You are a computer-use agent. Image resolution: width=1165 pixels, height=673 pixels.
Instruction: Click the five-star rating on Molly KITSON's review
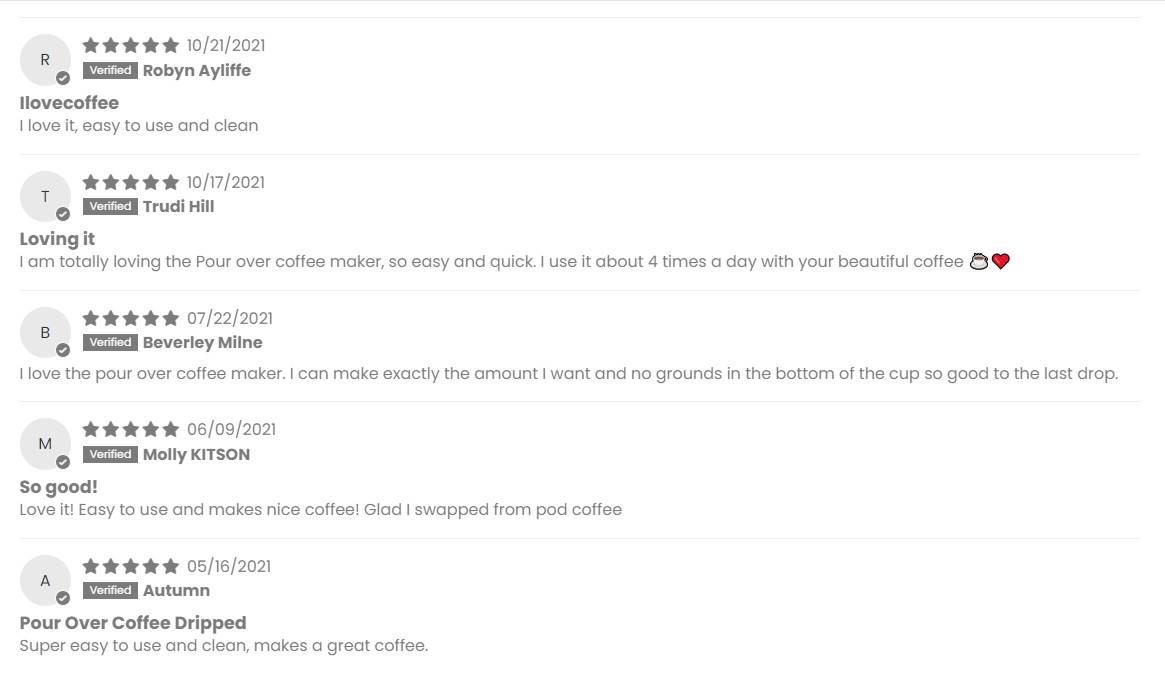point(131,429)
